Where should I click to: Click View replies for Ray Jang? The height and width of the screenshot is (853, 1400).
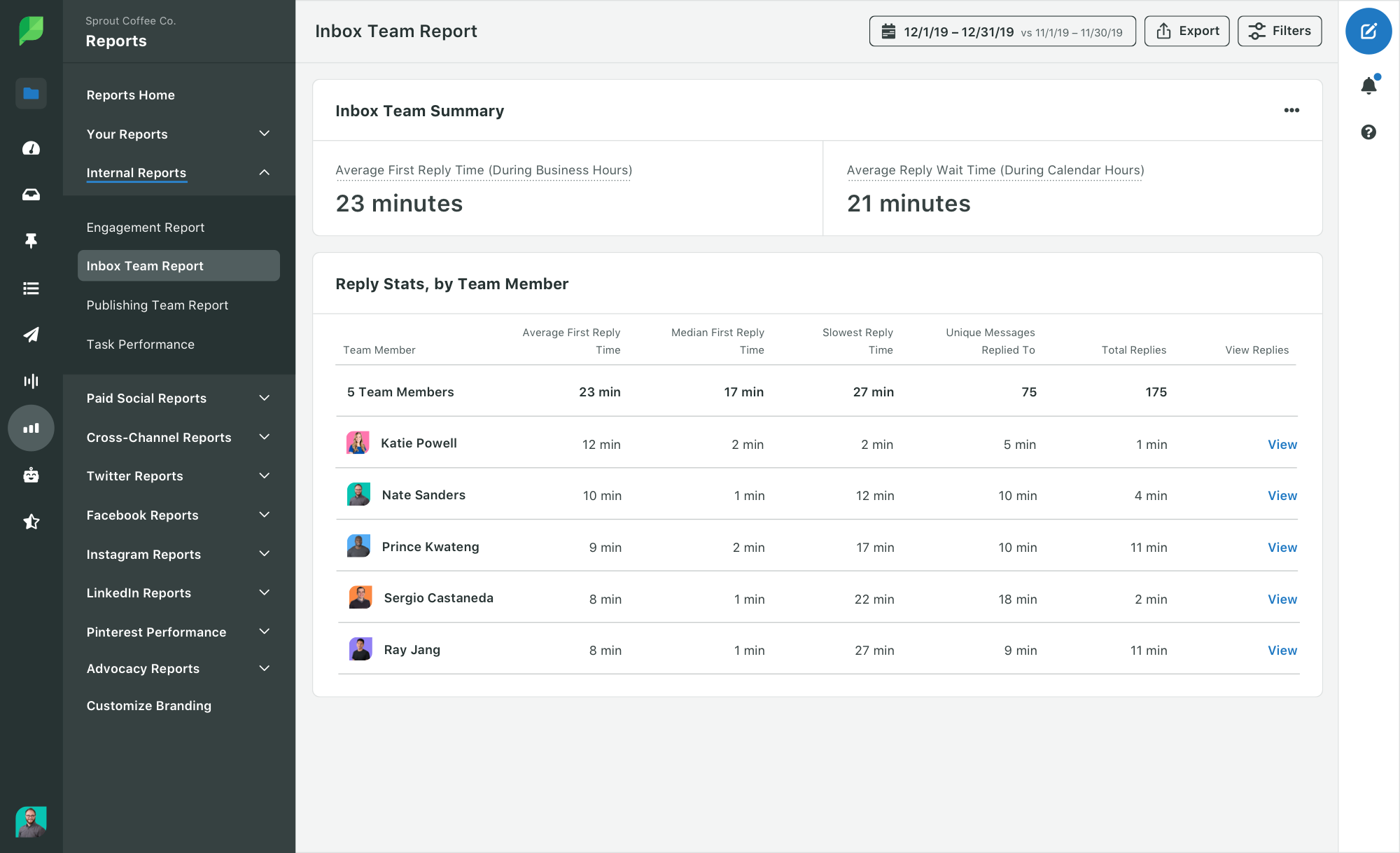[x=1282, y=649]
